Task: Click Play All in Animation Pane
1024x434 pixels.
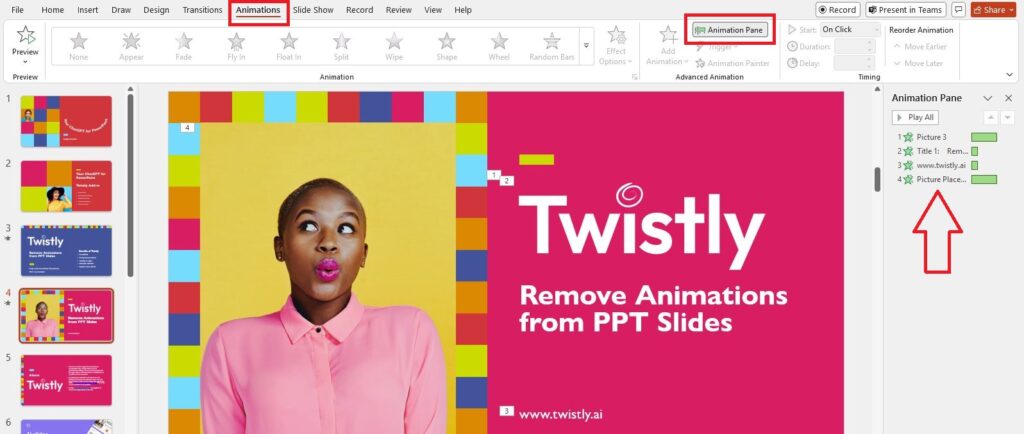Action: coord(915,117)
